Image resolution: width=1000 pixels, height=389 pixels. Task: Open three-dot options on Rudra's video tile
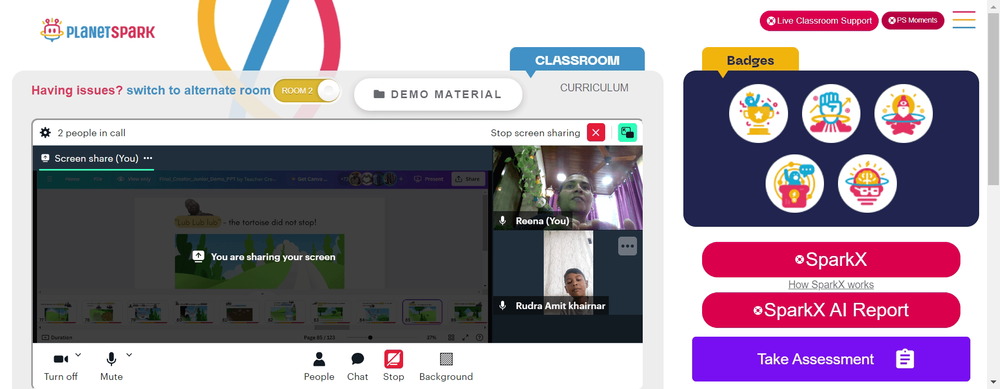pos(628,246)
